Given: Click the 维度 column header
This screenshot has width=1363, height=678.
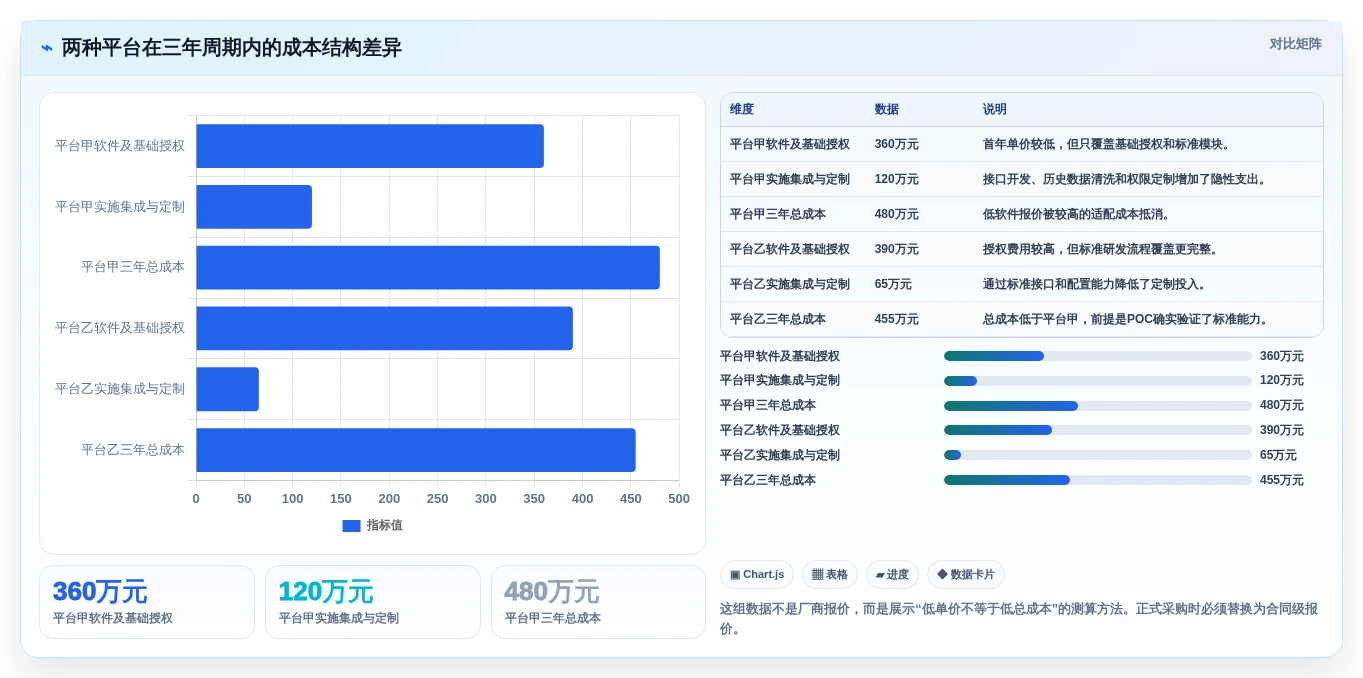Looking at the screenshot, I should pyautogui.click(x=742, y=110).
